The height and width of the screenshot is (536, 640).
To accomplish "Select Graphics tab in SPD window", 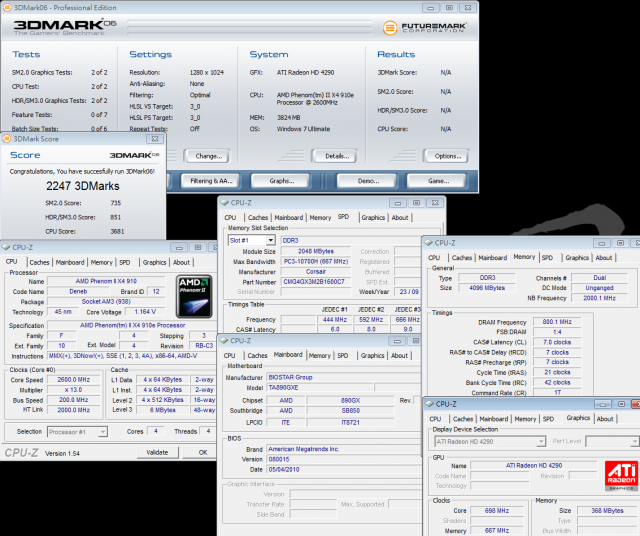I will click(373, 218).
